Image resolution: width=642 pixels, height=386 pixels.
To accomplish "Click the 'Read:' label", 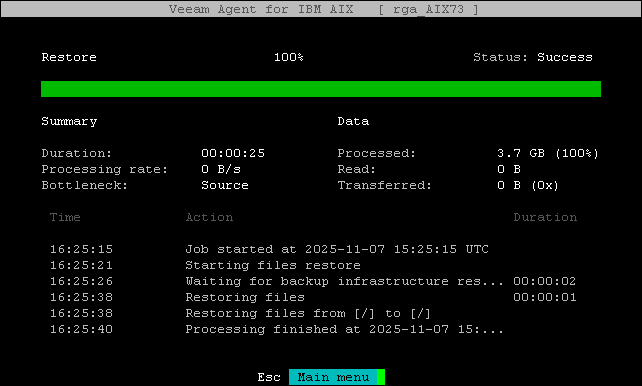I will pos(356,169).
